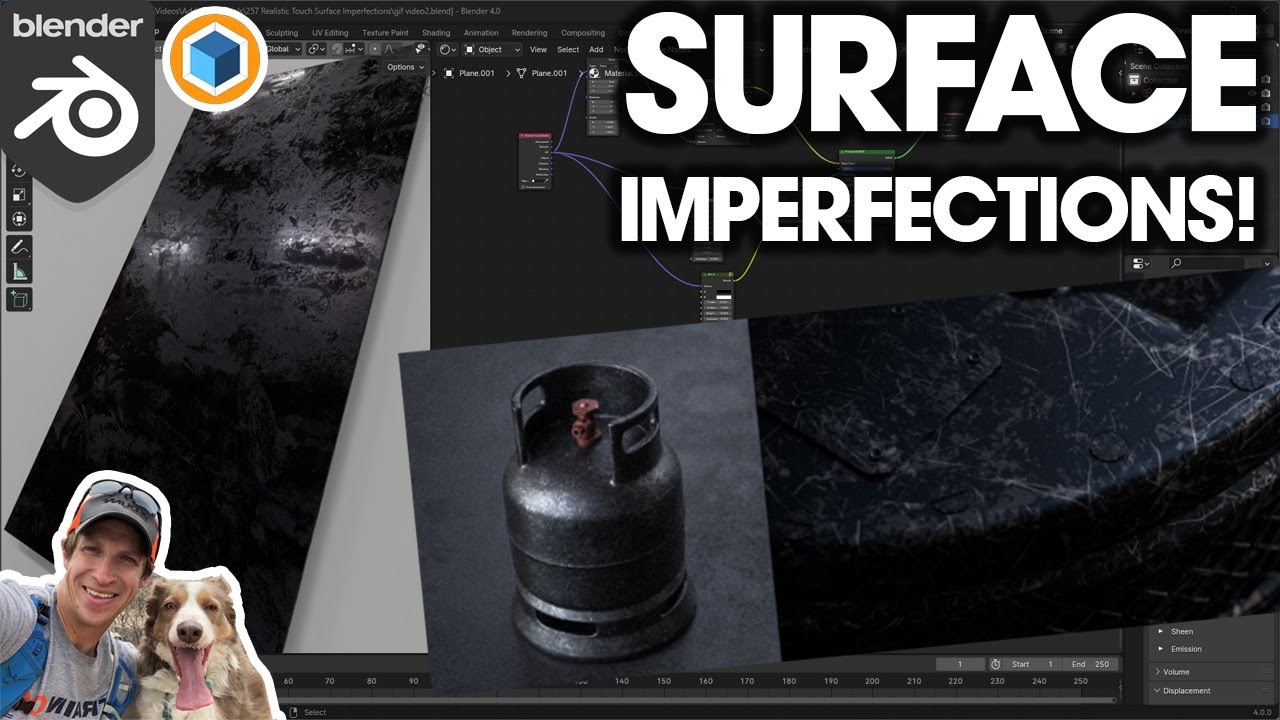Select the Add Cube tool

point(19,298)
